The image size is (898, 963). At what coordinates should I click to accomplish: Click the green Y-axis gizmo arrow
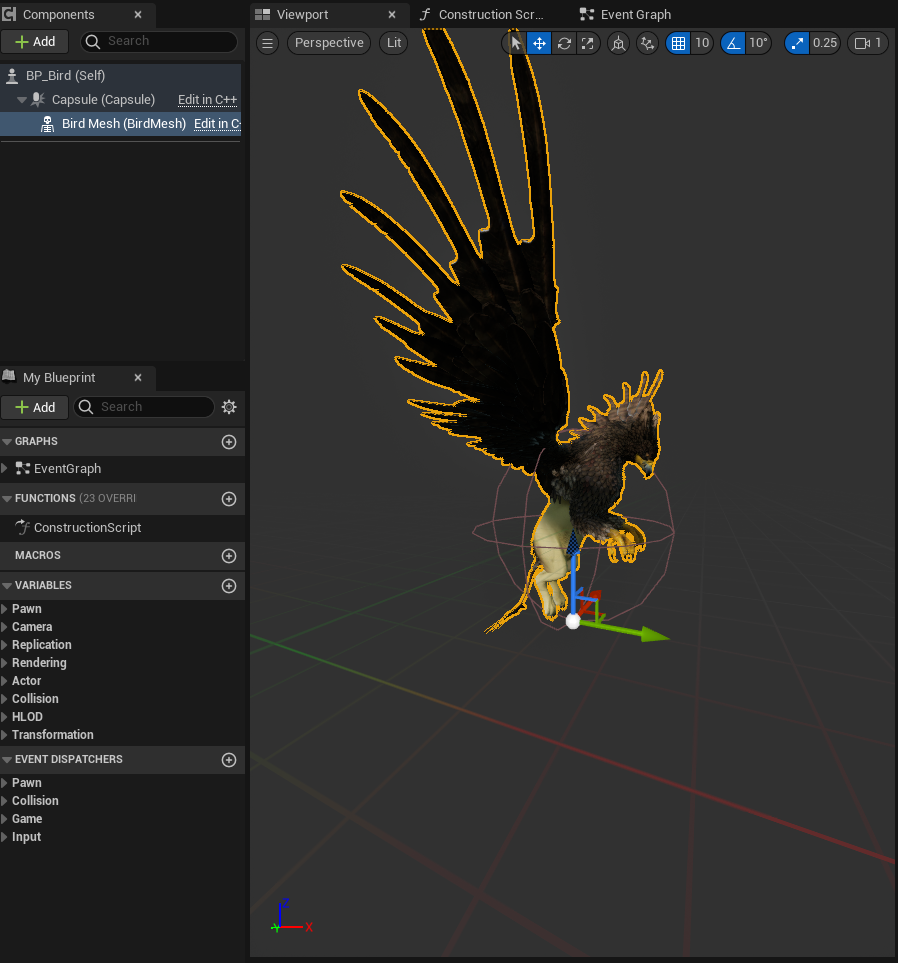tap(653, 634)
